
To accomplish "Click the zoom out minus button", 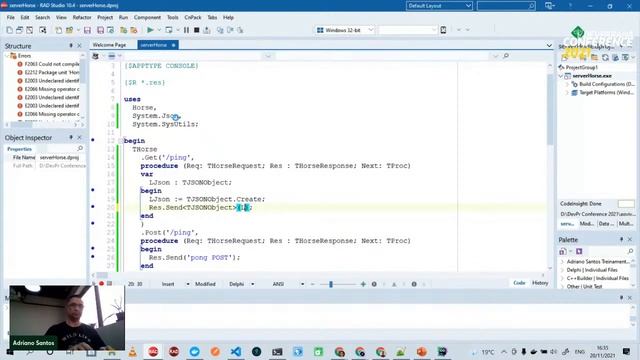I will [x=313, y=284].
